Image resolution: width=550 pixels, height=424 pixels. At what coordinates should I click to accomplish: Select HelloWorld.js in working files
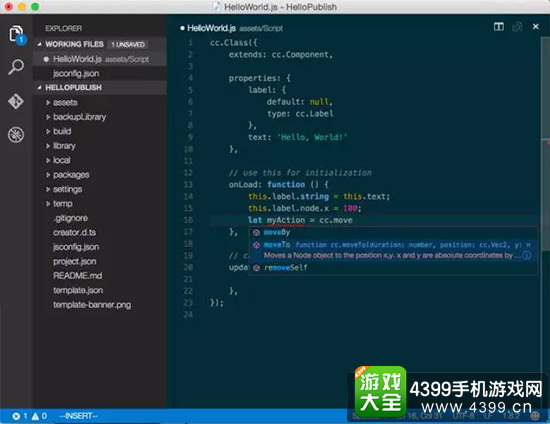click(100, 59)
